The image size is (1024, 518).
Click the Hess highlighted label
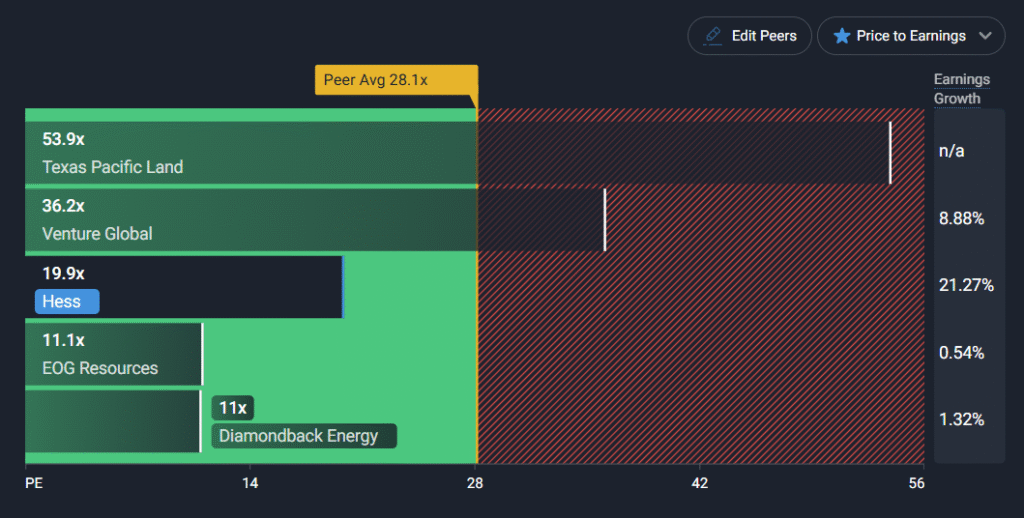(x=67, y=302)
